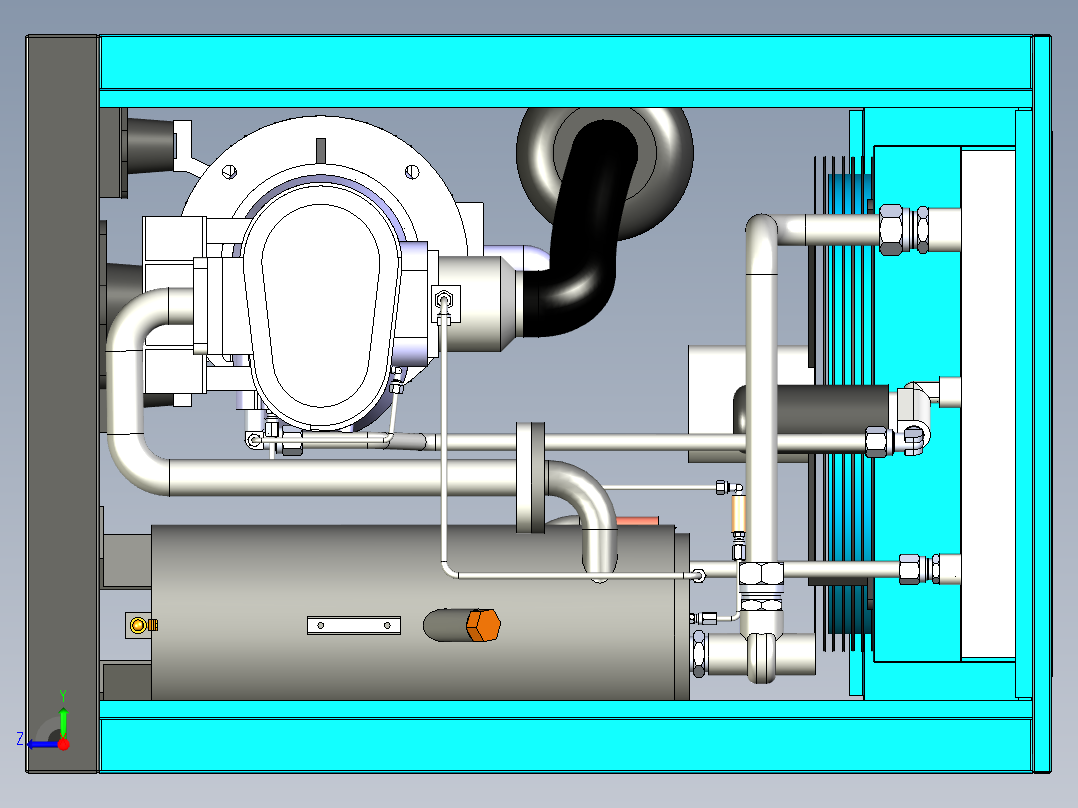This screenshot has height=808, width=1078.
Task: Select the dark gray left side panel
Action: click(x=63, y=404)
